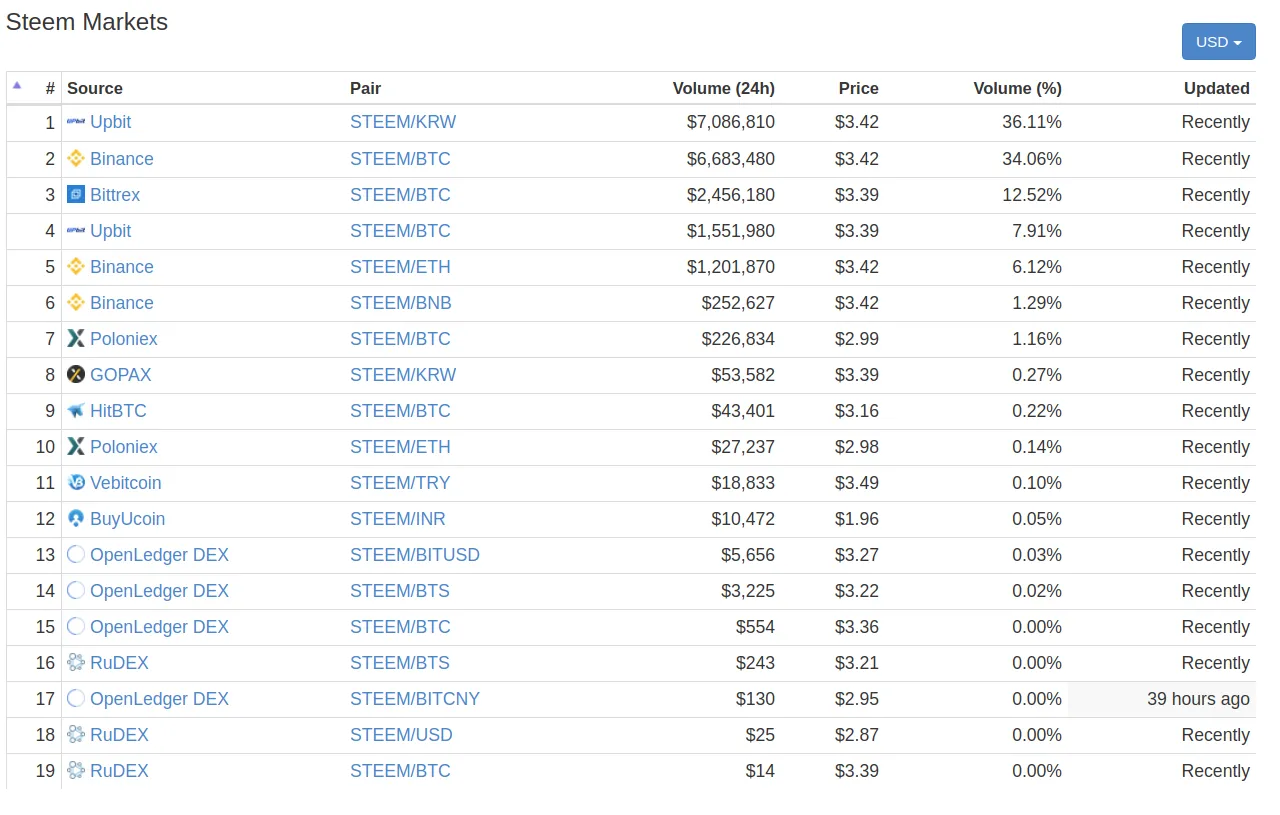Open STEEM/BTC pair in Binance row 2
The image size is (1280, 815).
click(x=400, y=158)
